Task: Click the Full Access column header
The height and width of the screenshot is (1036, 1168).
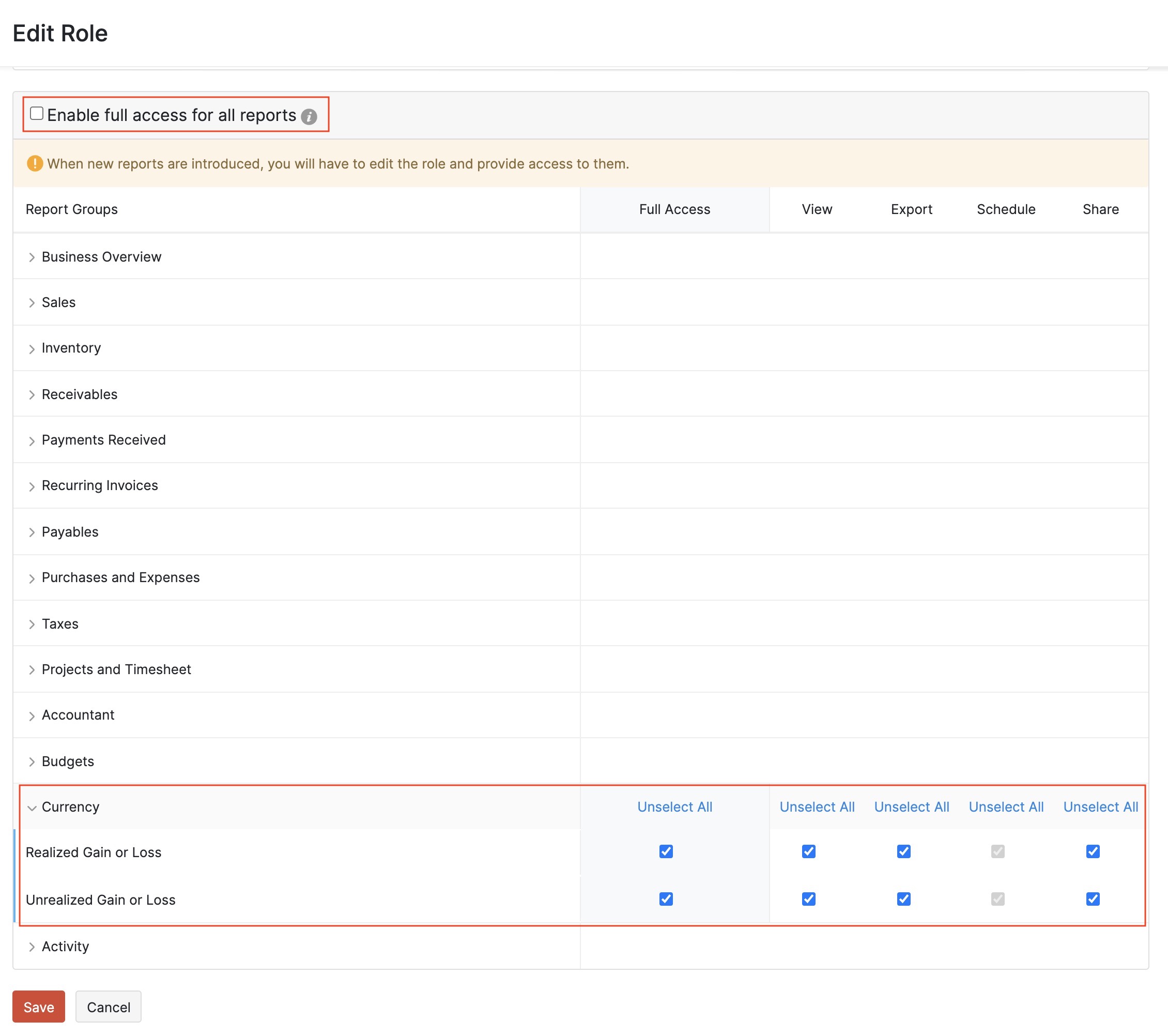Action: (675, 209)
